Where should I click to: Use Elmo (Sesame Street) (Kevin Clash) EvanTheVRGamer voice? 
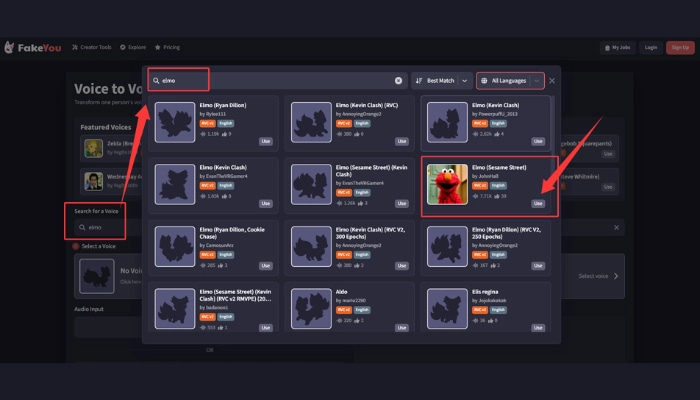(402, 203)
